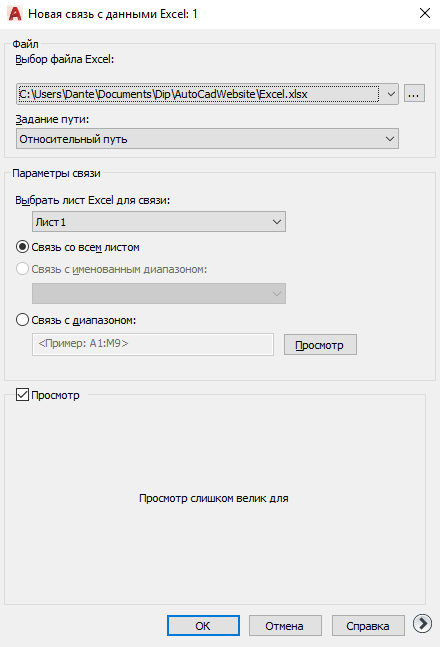Select 'Связь с диапазоном' radio option

(22, 320)
